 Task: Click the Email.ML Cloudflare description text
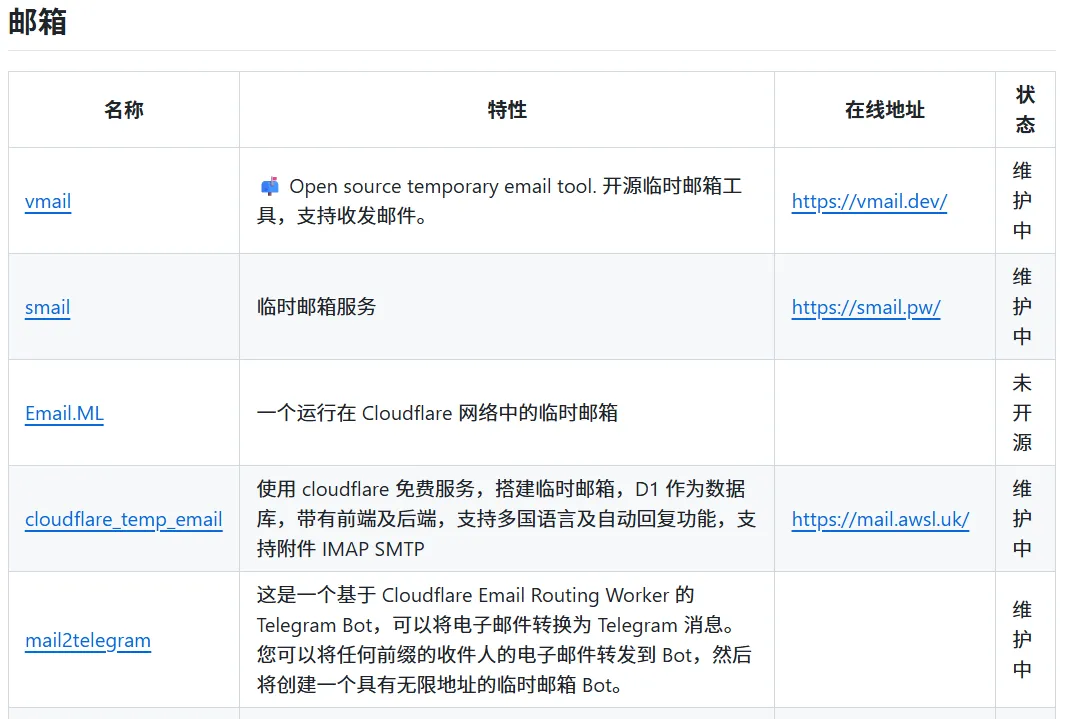pyautogui.click(x=437, y=413)
